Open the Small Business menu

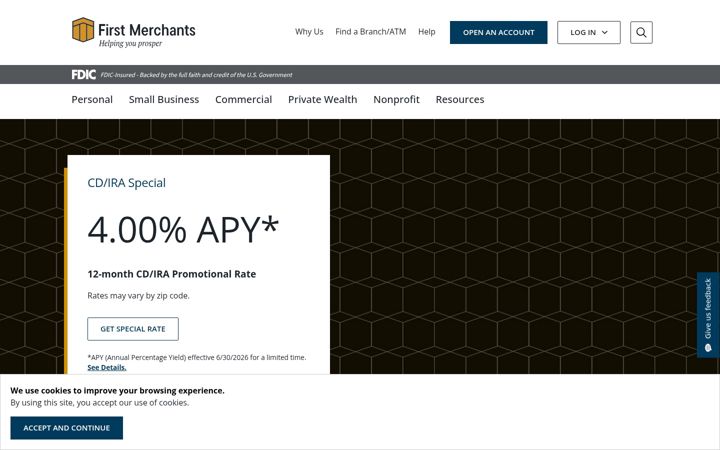(x=164, y=100)
